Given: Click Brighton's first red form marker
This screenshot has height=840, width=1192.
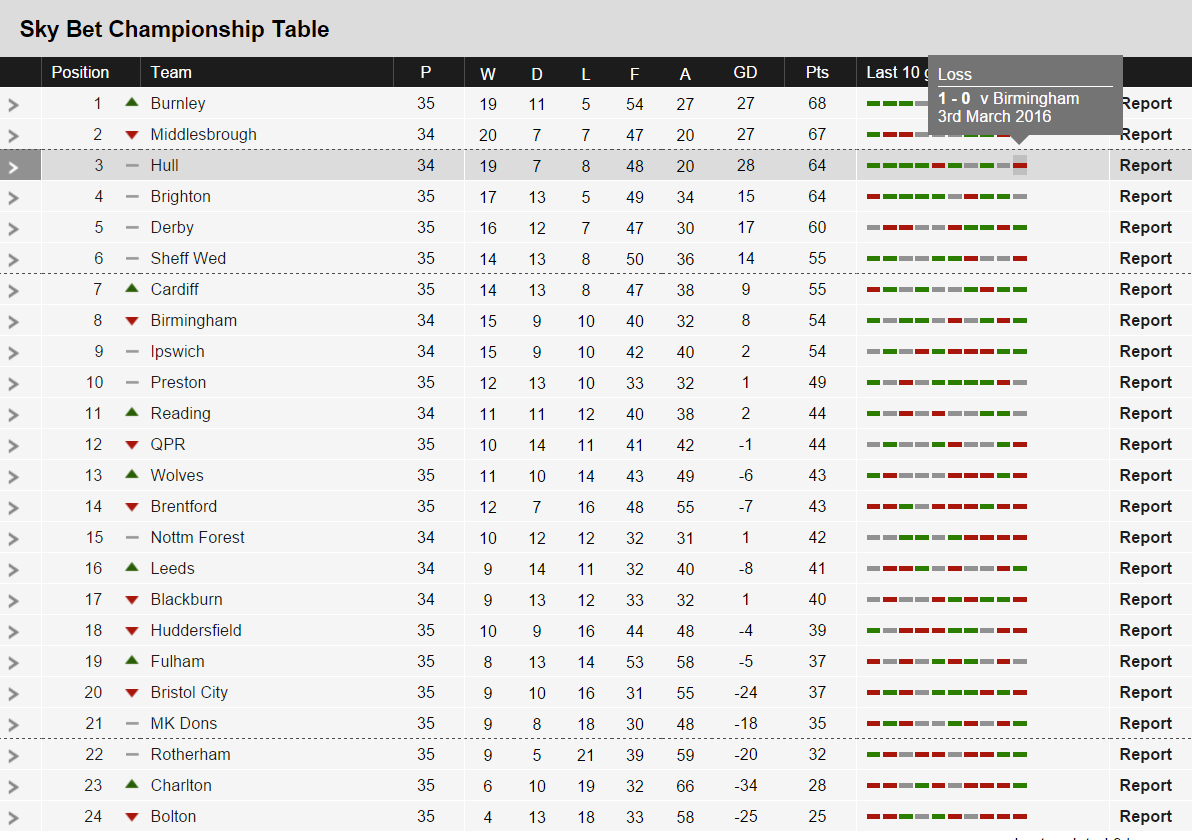Looking at the screenshot, I should (873, 196).
